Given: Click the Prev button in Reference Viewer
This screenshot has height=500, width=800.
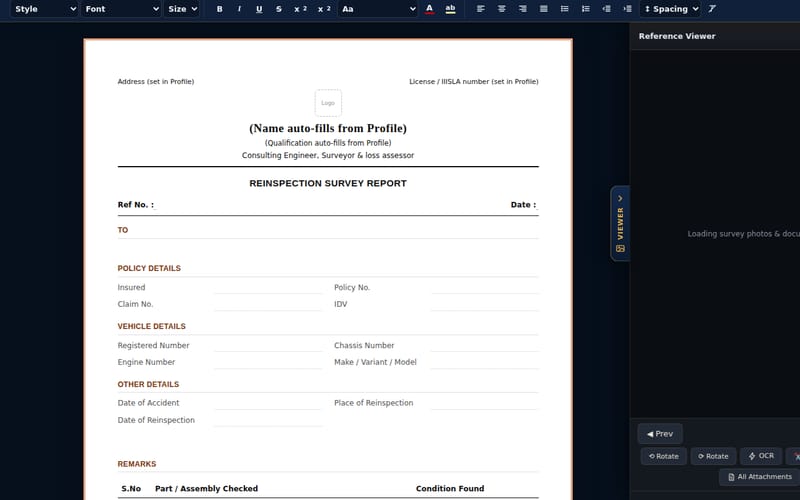Looking at the screenshot, I should click(660, 434).
